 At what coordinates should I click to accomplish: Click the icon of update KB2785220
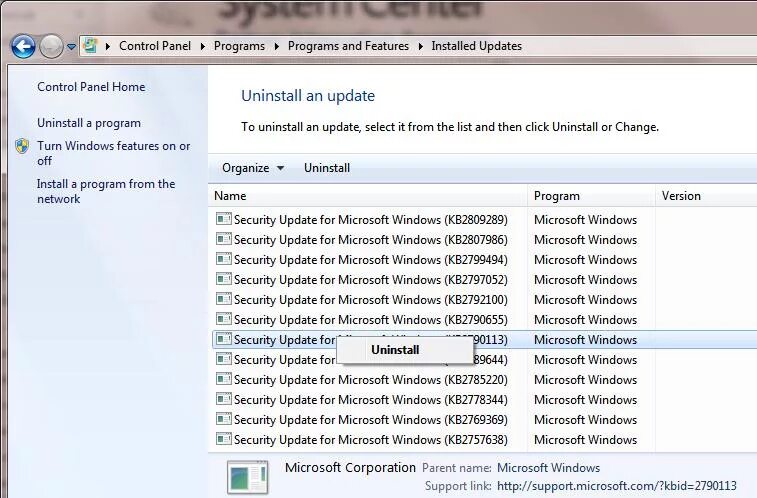(x=224, y=379)
